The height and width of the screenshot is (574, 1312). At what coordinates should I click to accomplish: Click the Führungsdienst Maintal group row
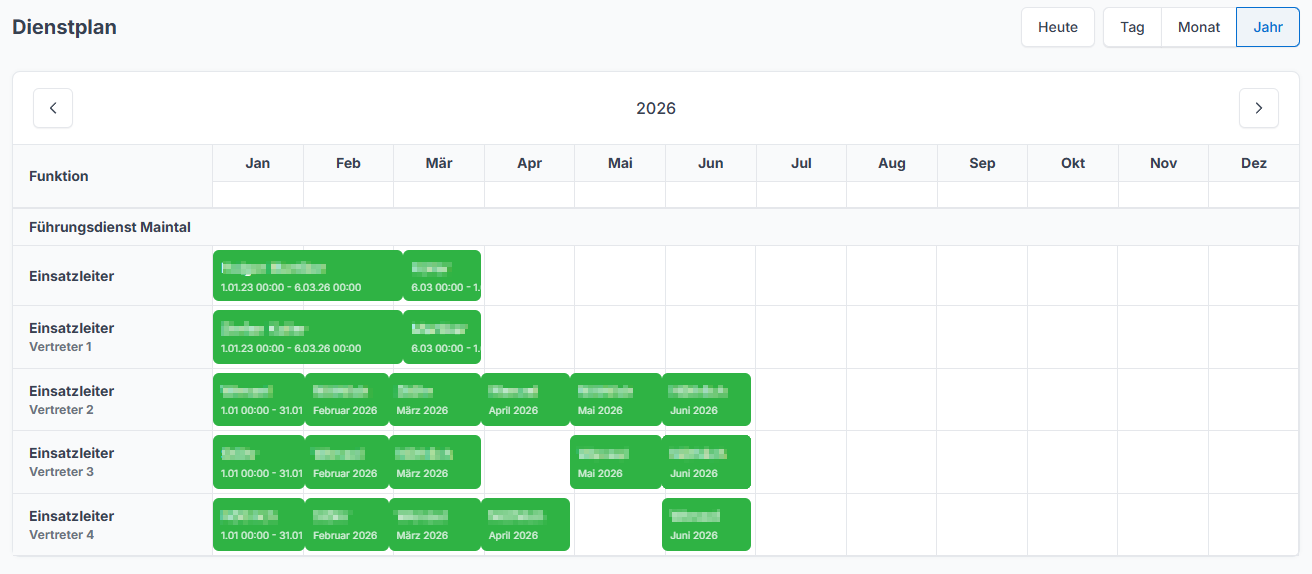pos(656,227)
